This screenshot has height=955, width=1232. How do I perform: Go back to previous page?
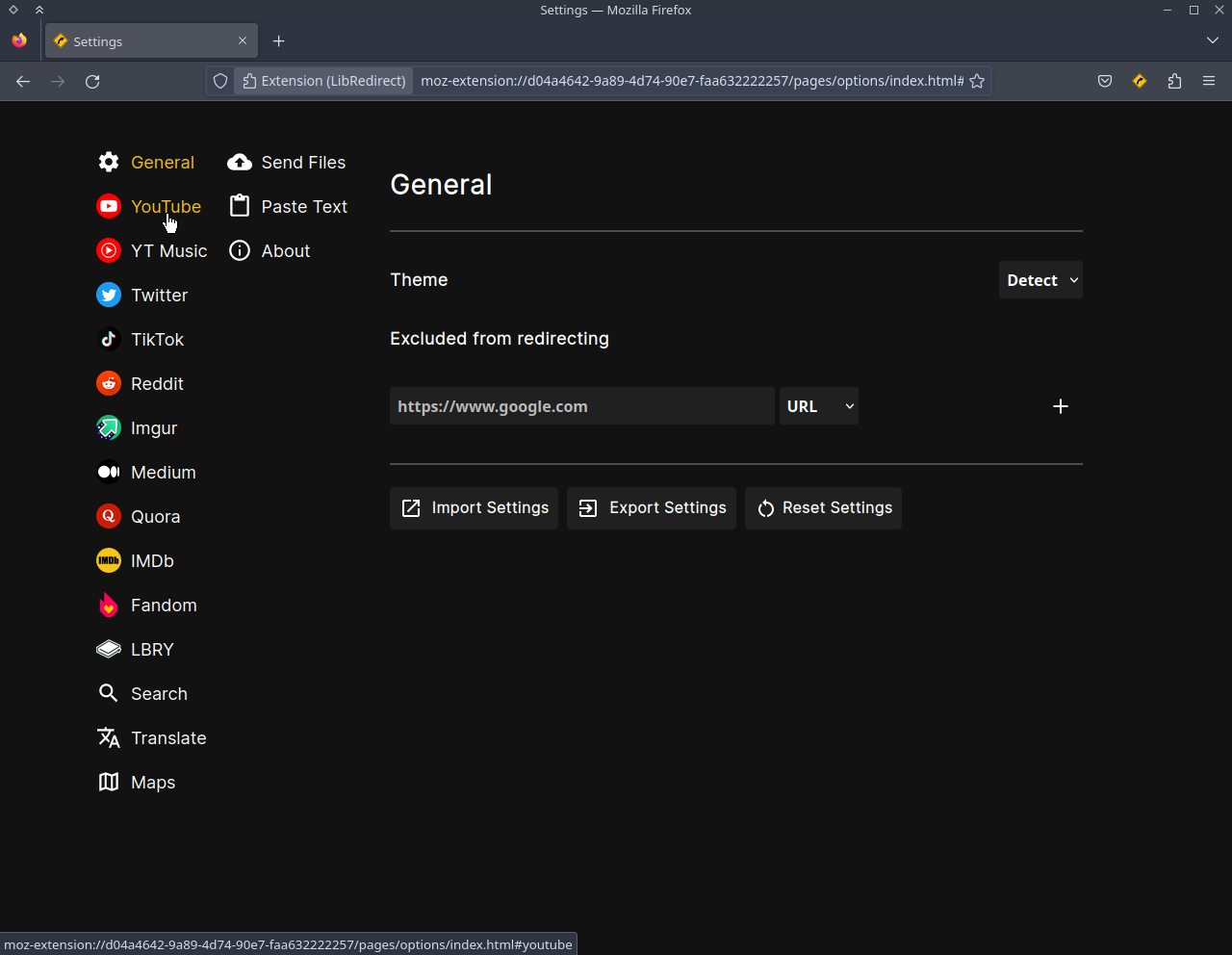[x=23, y=81]
